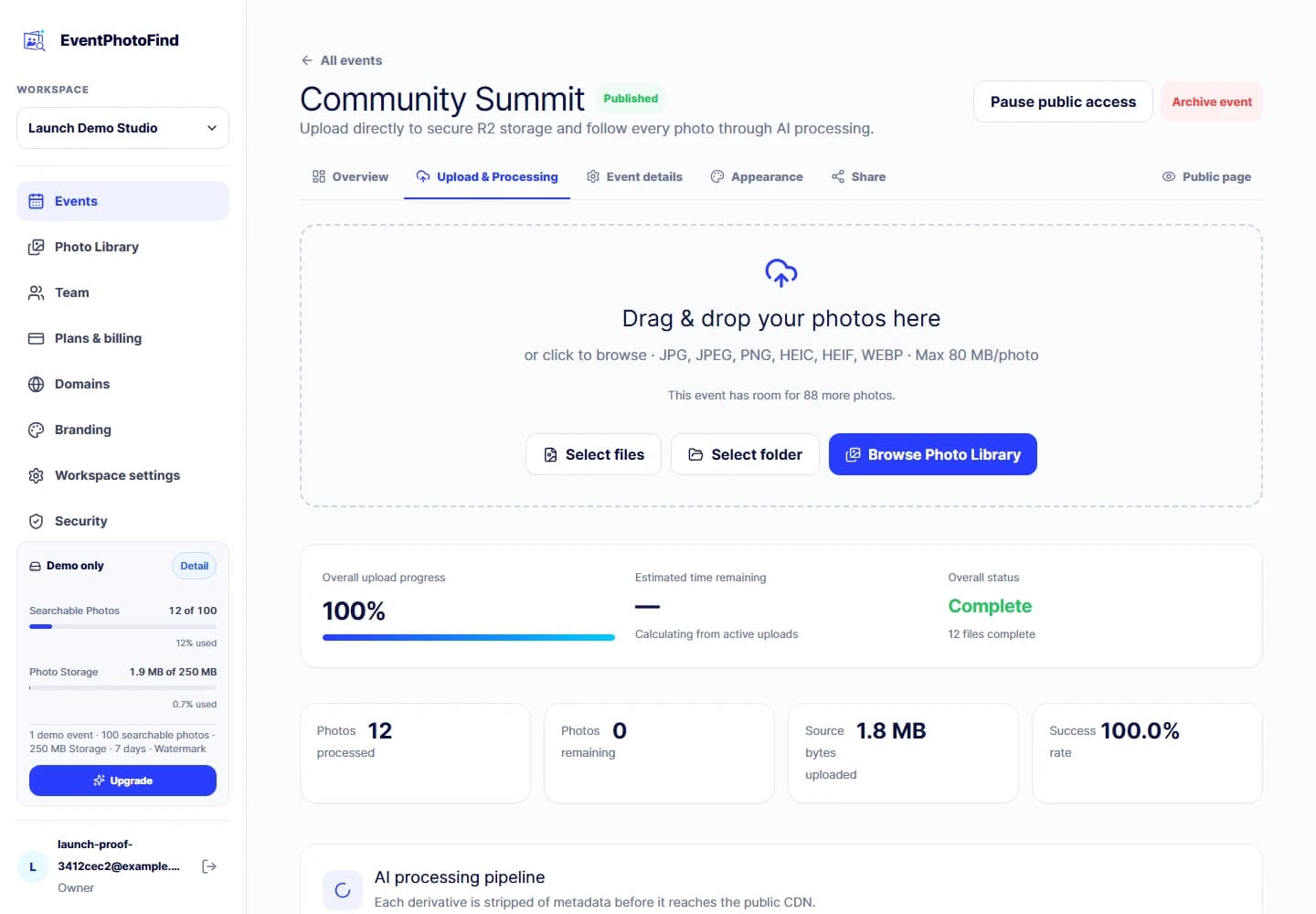Click the 12 of 100 searchable photos text
This screenshot has height=914, width=1316.
[193, 611]
